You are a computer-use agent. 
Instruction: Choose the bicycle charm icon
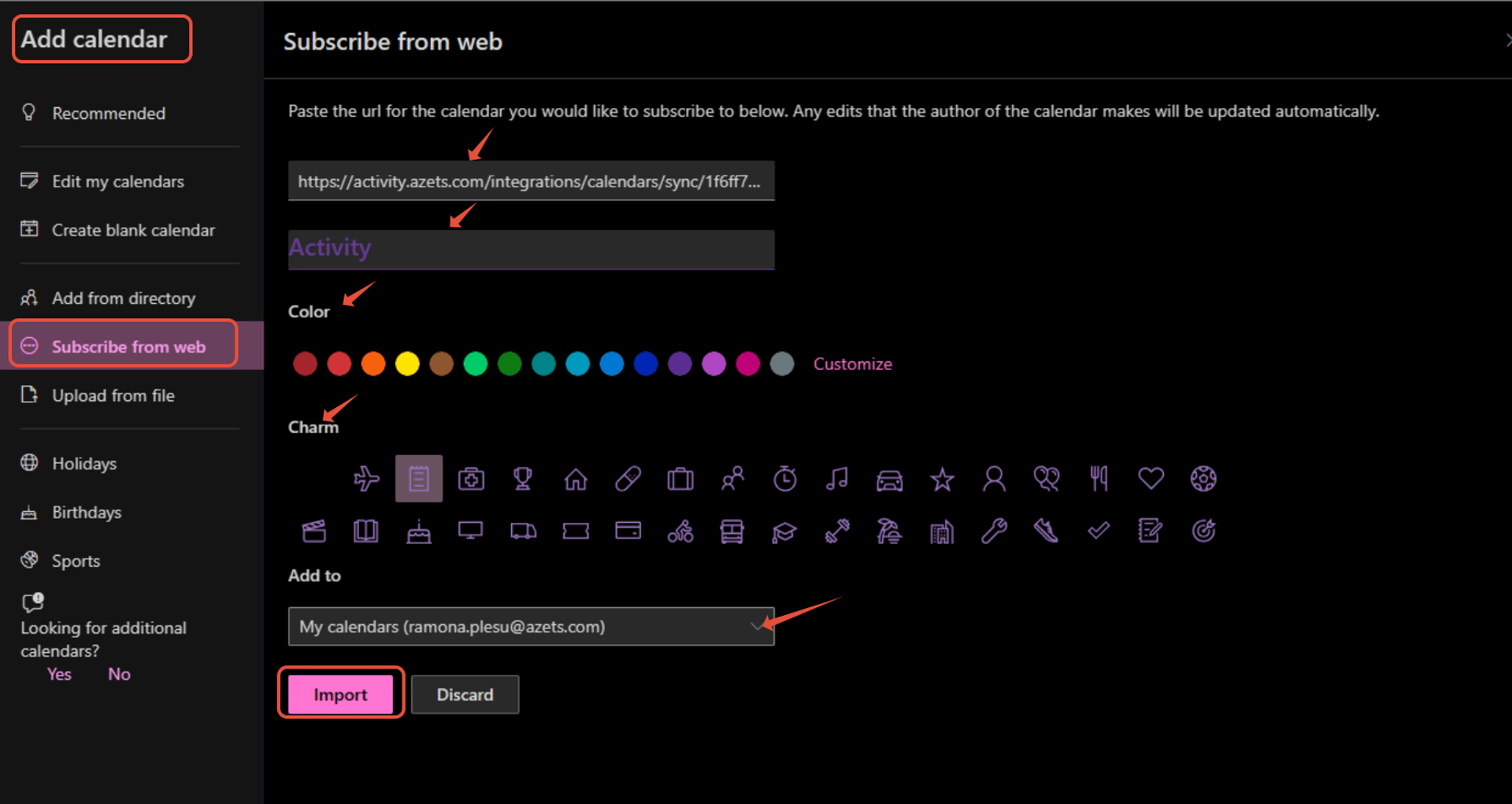point(680,532)
